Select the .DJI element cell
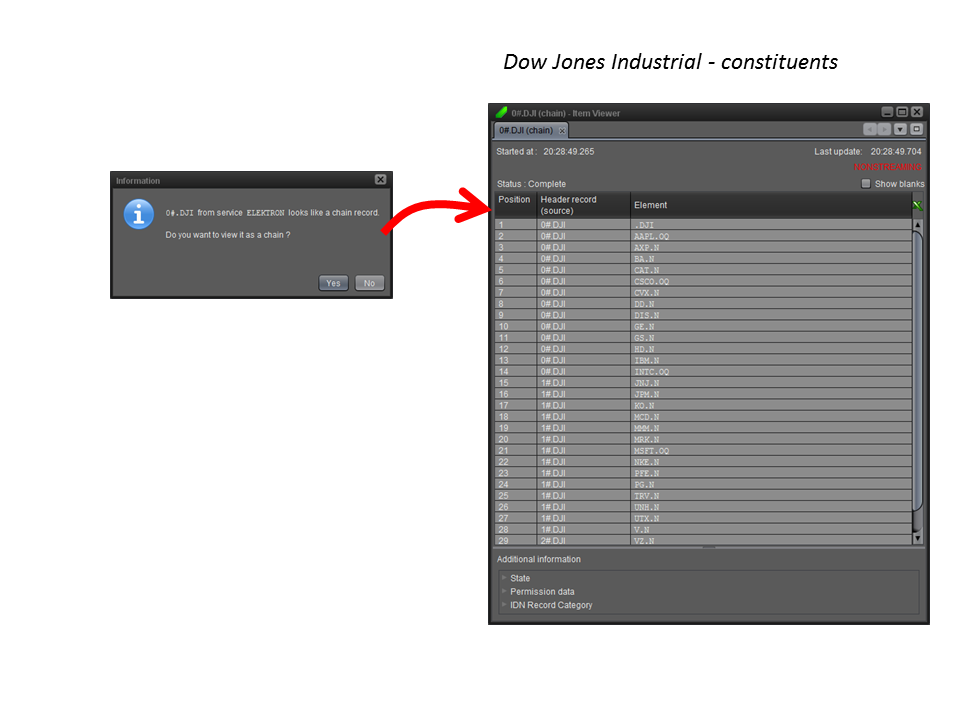960x720 pixels. tap(771, 225)
